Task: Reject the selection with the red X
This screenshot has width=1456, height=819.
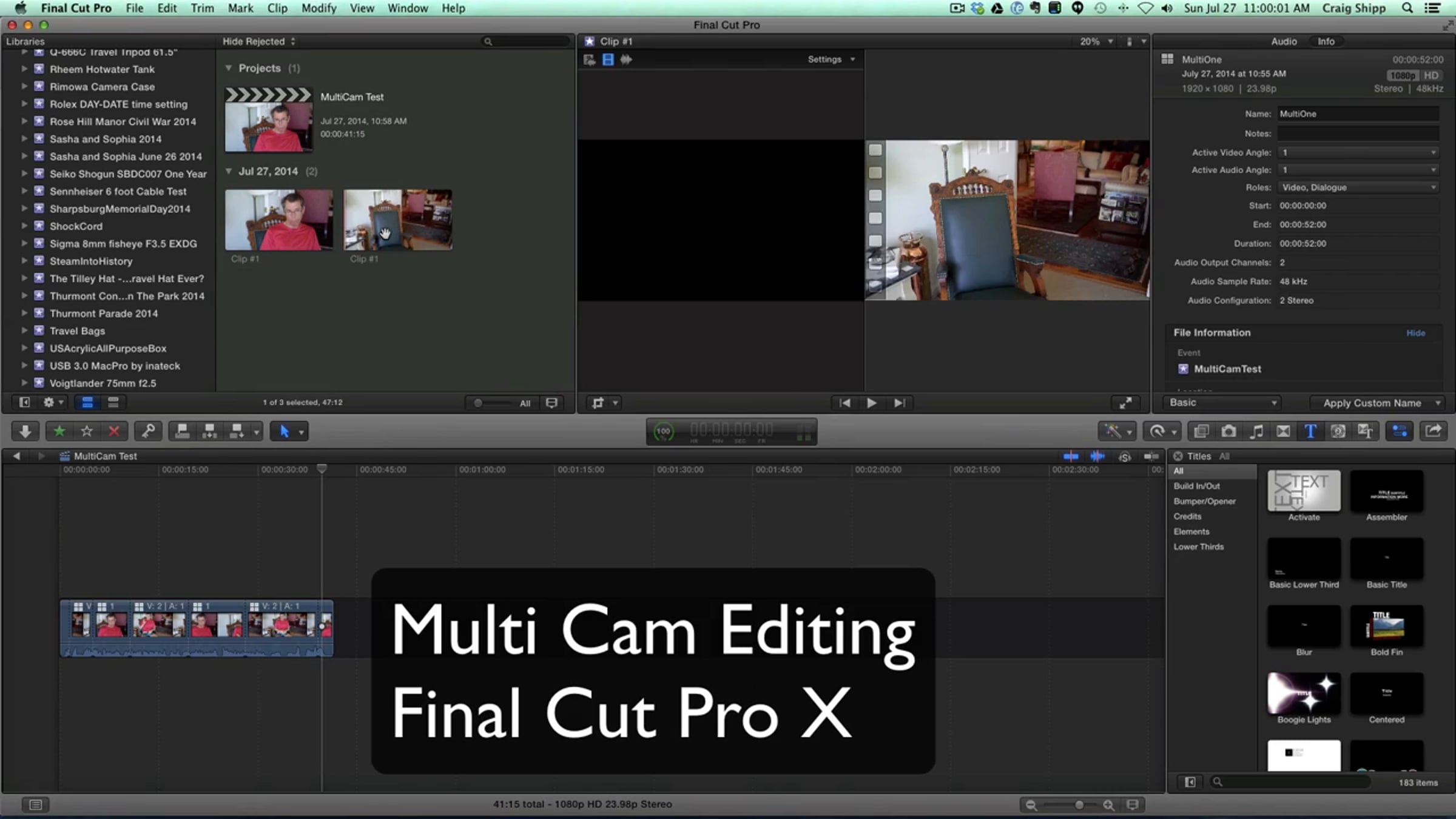Action: pyautogui.click(x=113, y=431)
